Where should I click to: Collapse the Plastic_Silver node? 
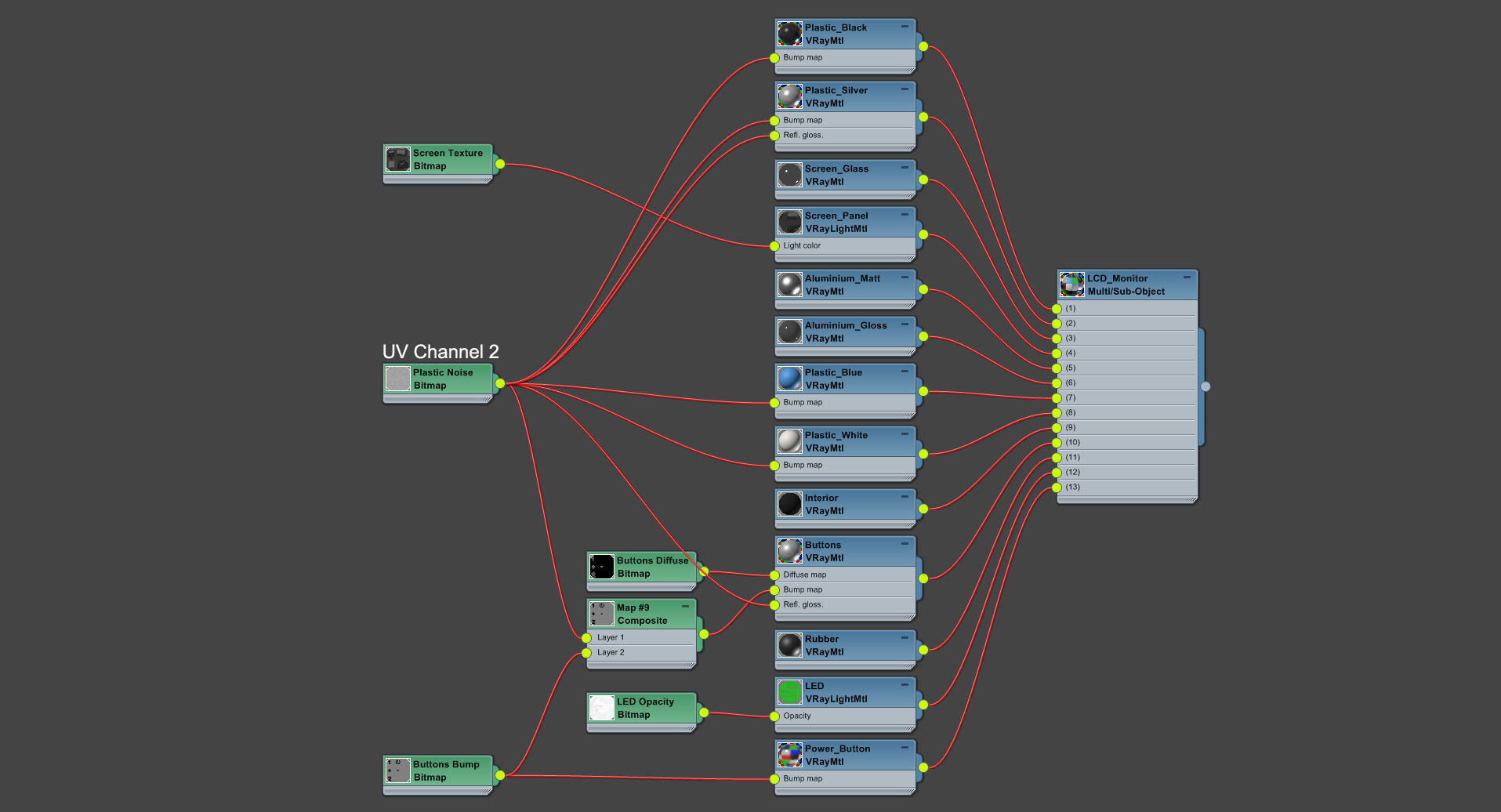[905, 89]
